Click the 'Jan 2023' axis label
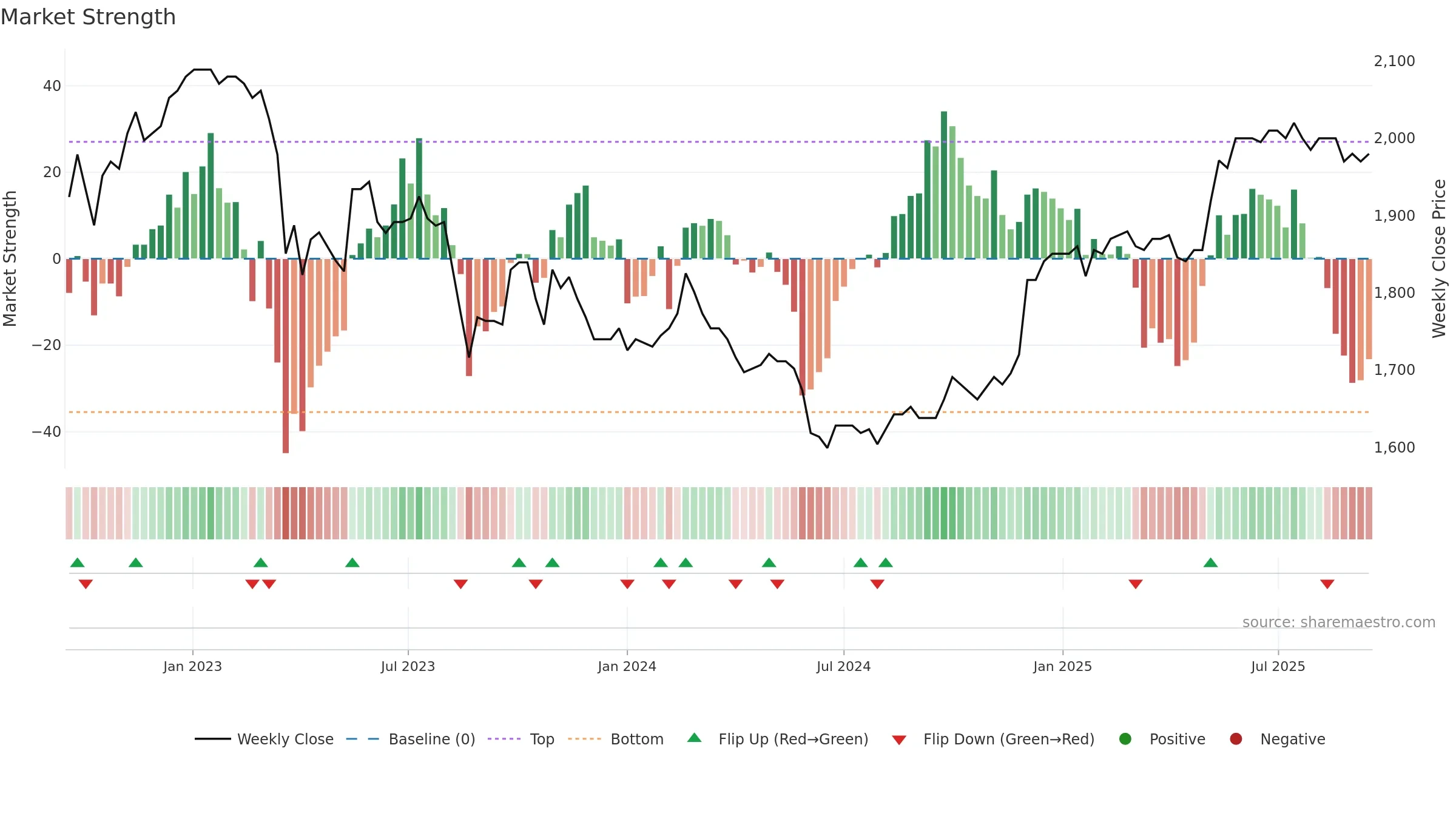This screenshot has width=1456, height=819. click(x=192, y=666)
